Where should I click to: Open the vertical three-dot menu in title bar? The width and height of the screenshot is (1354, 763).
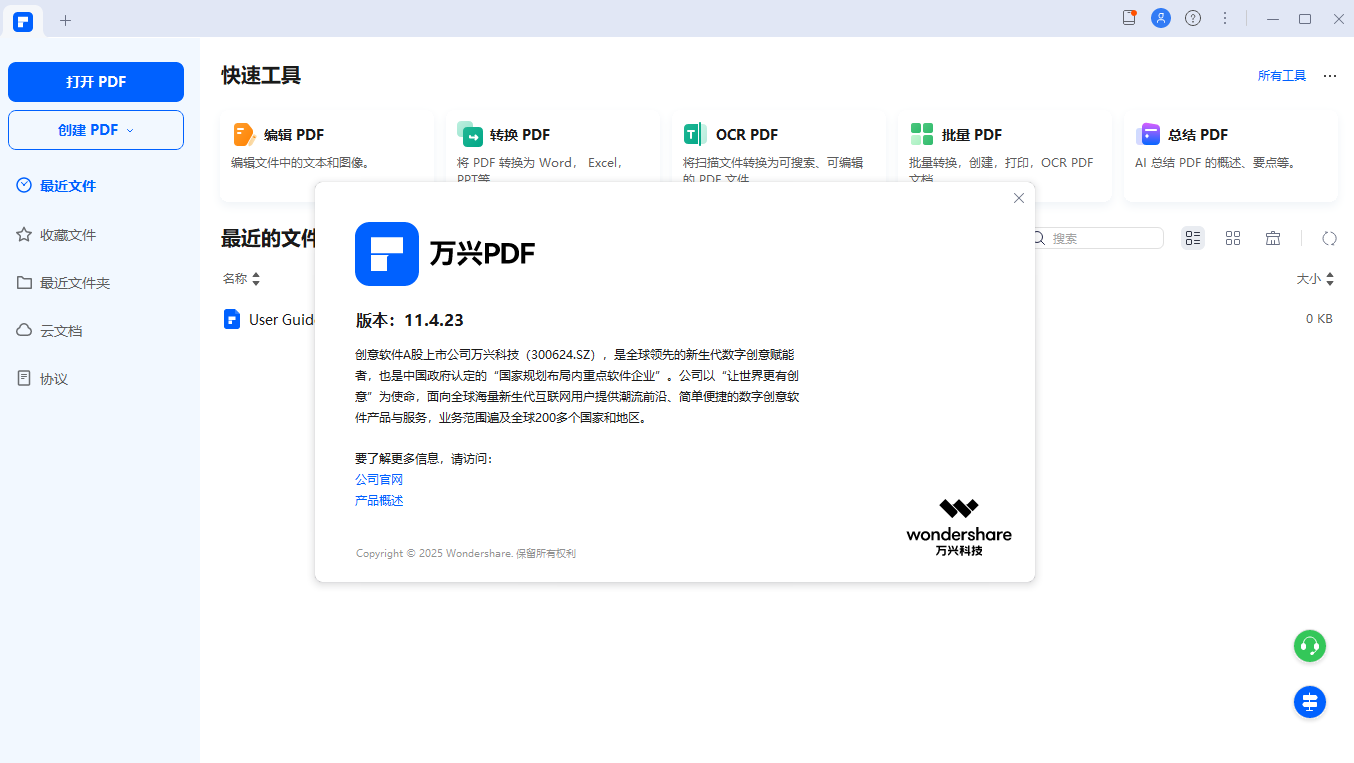coord(1225,18)
